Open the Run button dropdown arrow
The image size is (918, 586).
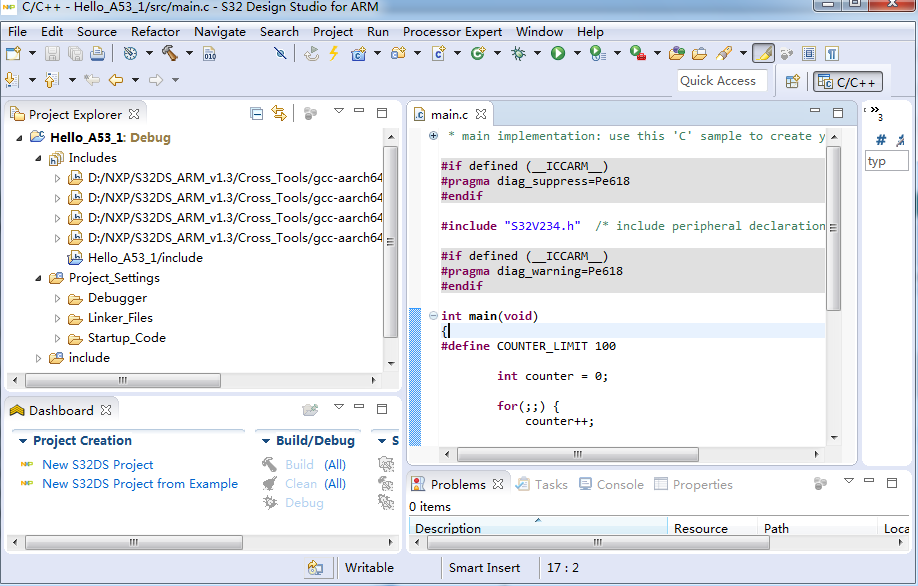click(577, 54)
